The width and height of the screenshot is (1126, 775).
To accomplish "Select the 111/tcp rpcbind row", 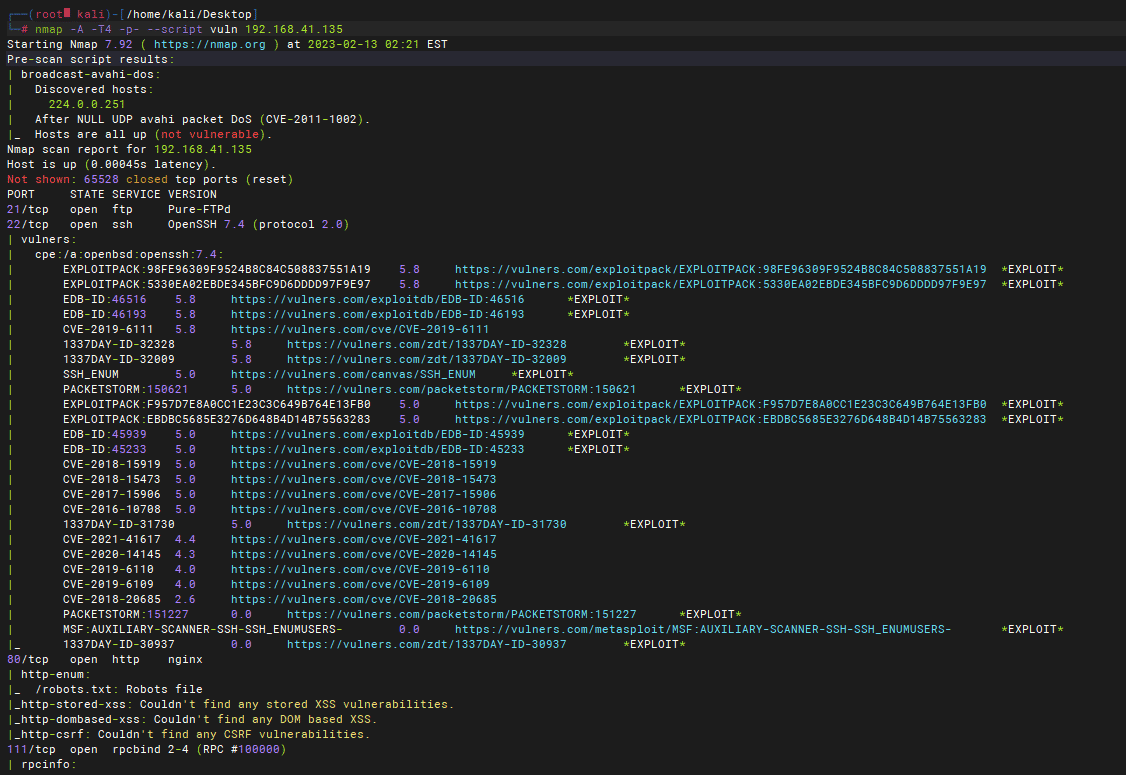I will (x=146, y=751).
